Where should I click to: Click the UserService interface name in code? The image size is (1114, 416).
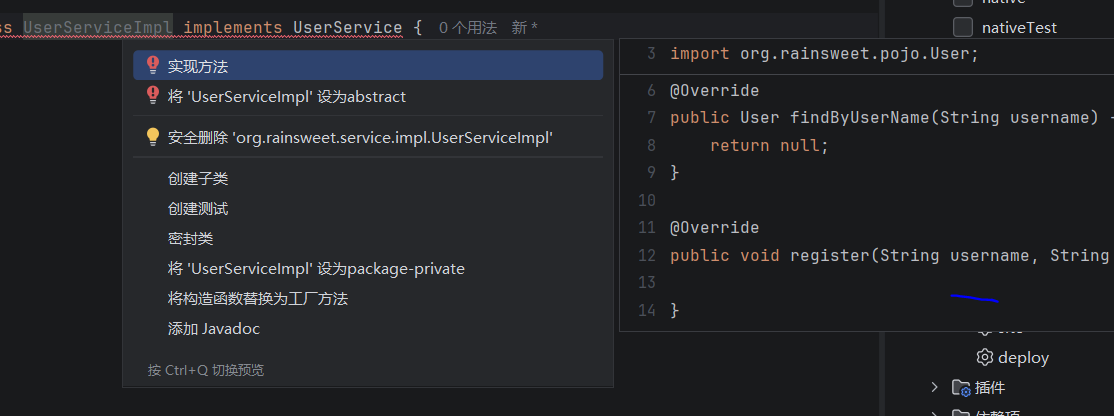(348, 28)
